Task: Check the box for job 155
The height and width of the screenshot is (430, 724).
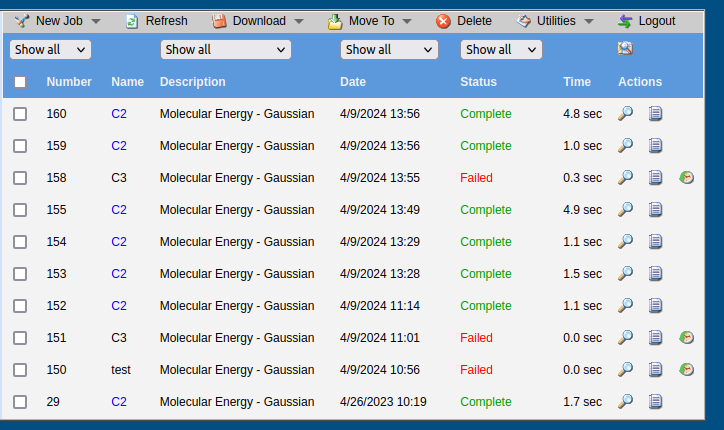Action: pos(20,210)
